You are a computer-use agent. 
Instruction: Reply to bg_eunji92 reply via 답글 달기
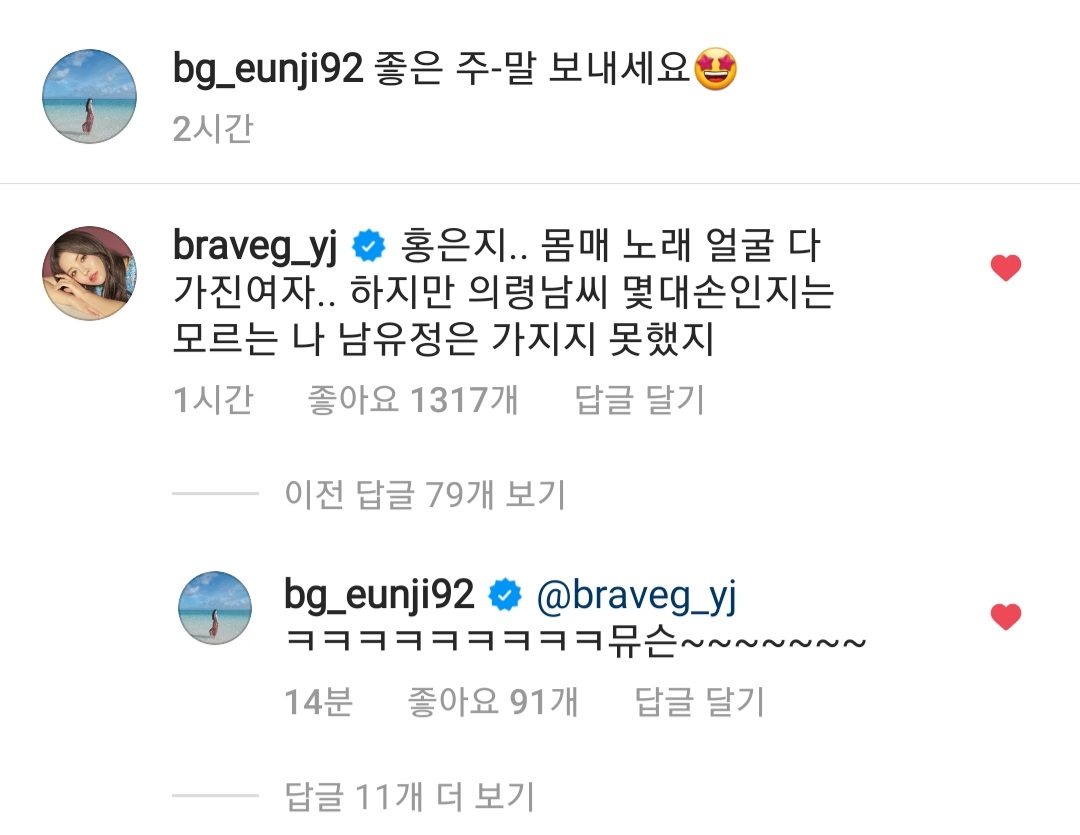(699, 702)
